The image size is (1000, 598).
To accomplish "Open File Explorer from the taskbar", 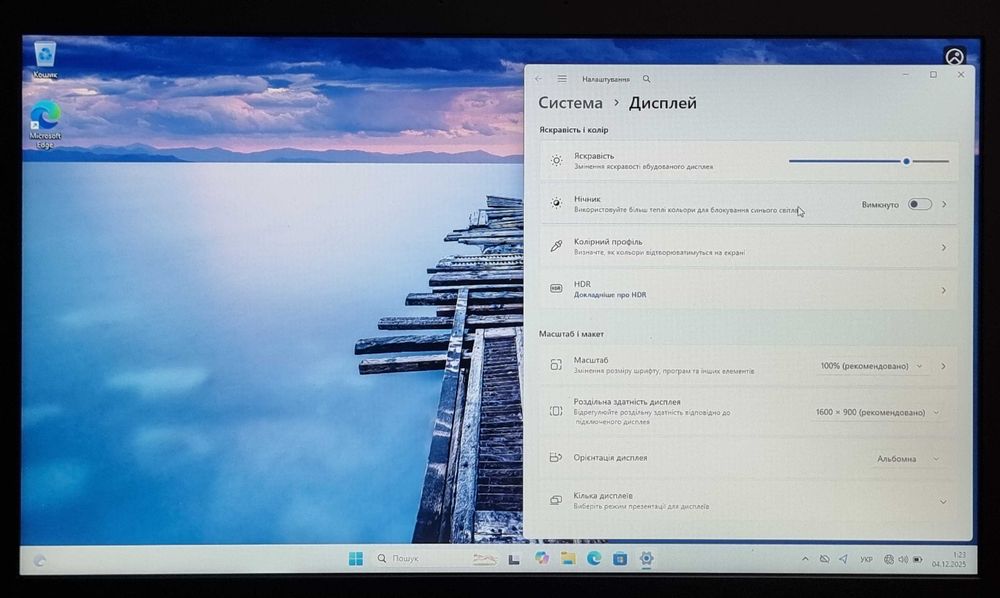I will tap(568, 558).
